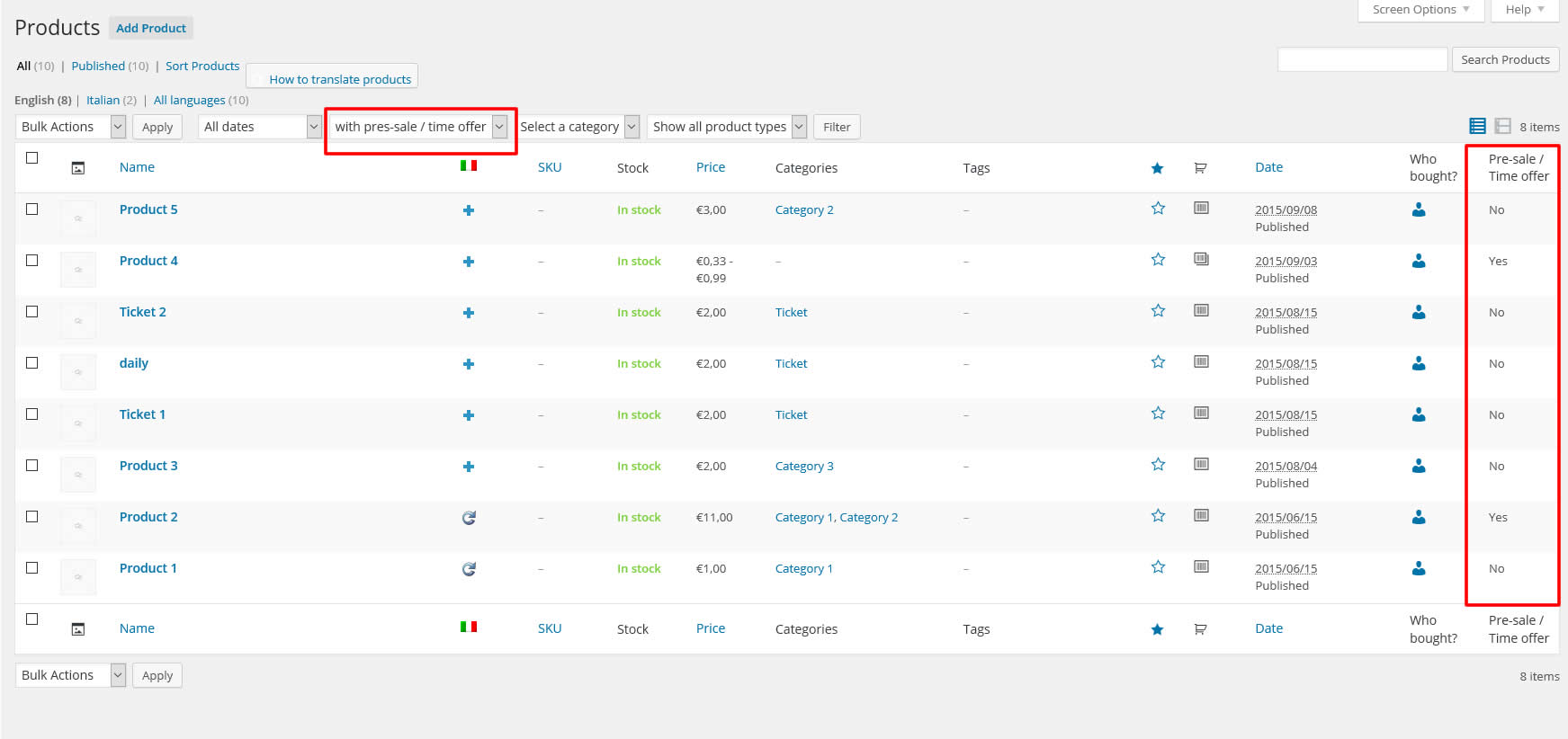The image size is (1568, 739).
Task: Open the 'Select a category' dropdown
Action: click(578, 127)
